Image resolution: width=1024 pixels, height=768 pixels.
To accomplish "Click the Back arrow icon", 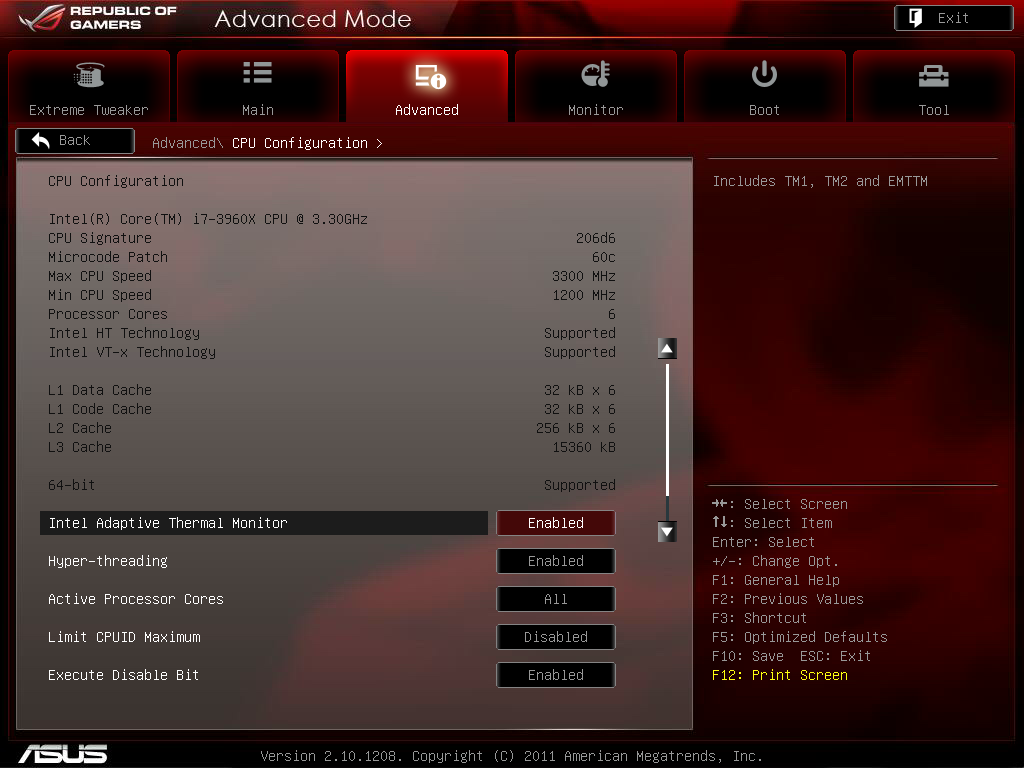I will point(40,140).
